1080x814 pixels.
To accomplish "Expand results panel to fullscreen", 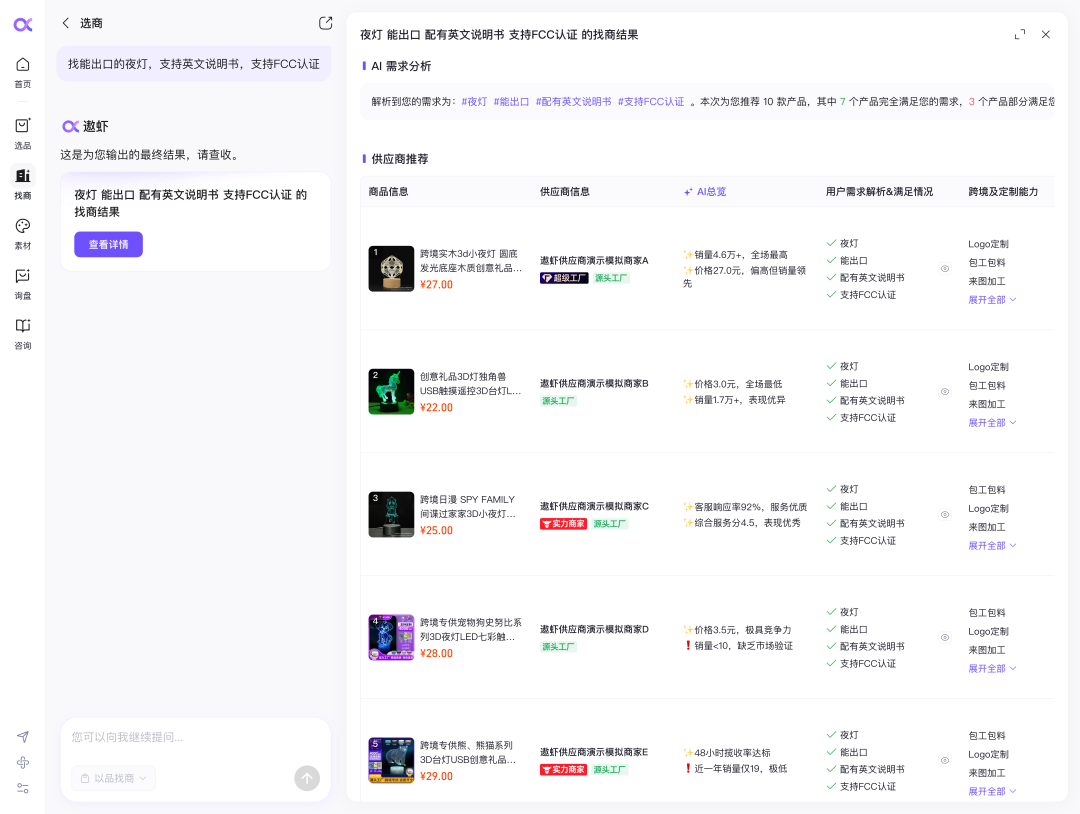I will 1019,34.
